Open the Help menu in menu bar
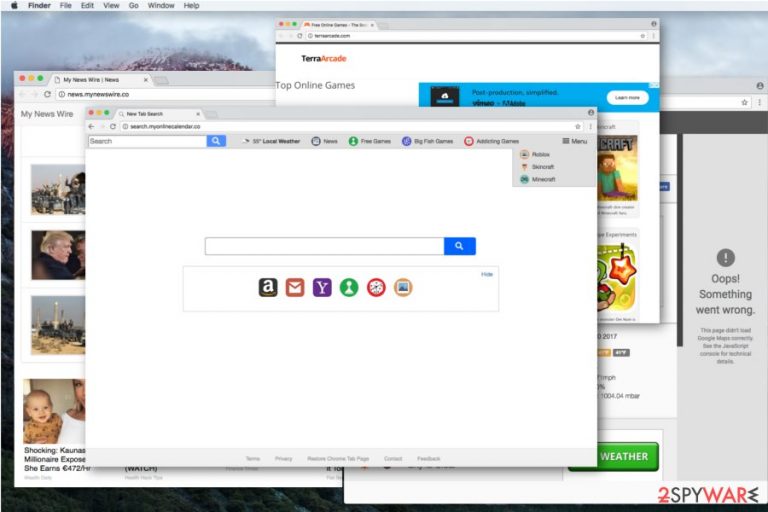Viewport: 768px width, 512px height. click(x=192, y=5)
